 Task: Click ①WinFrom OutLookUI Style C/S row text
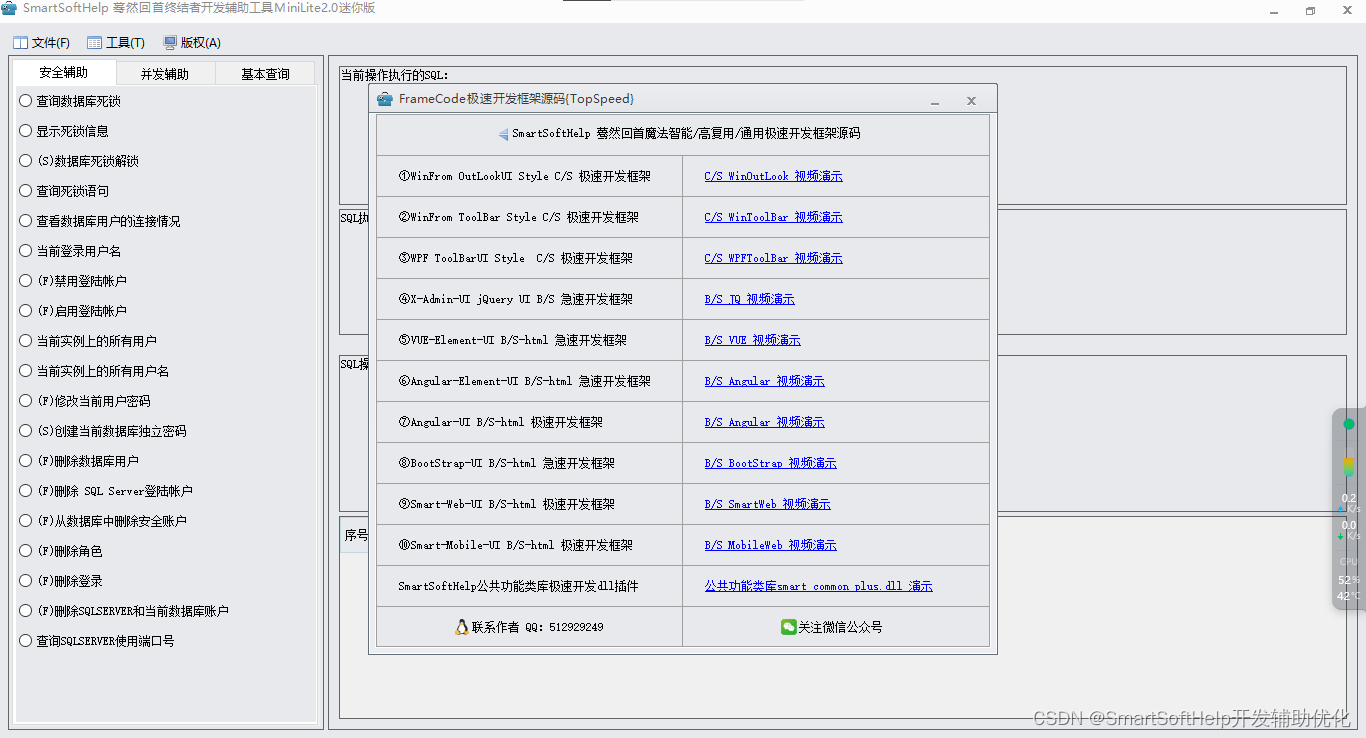[x=524, y=176]
